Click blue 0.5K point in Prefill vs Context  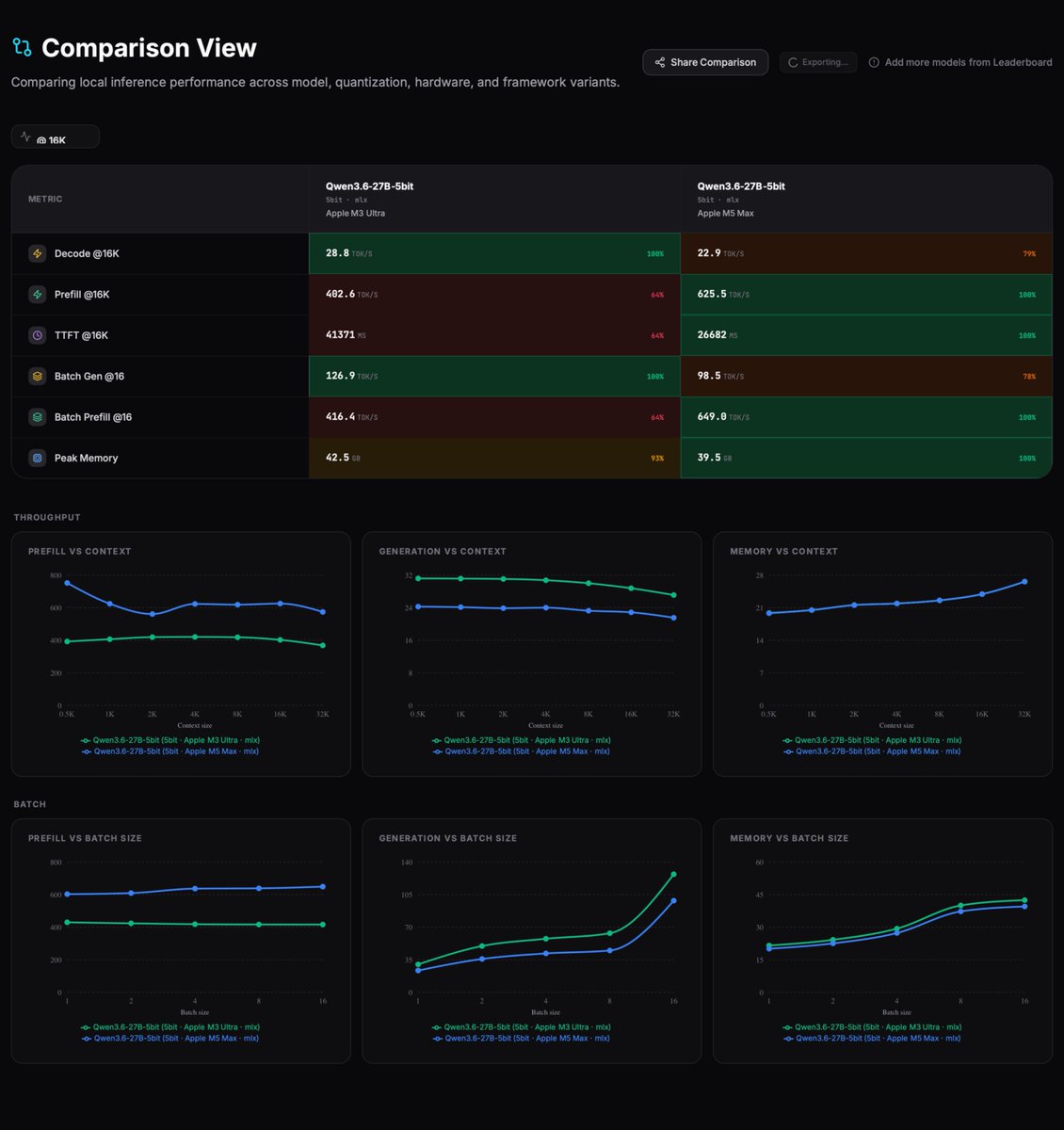67,583
